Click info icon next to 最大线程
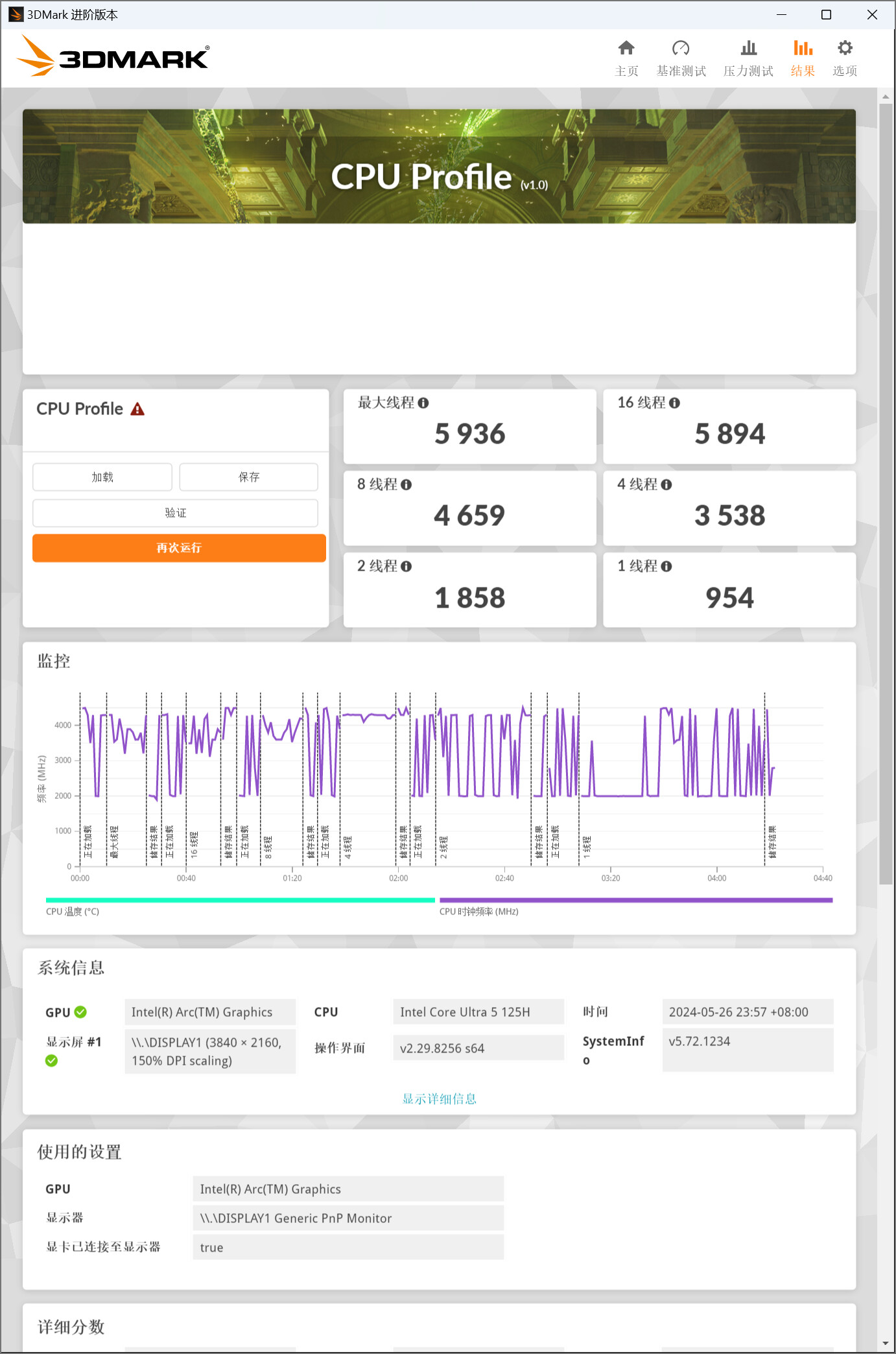 click(x=423, y=403)
